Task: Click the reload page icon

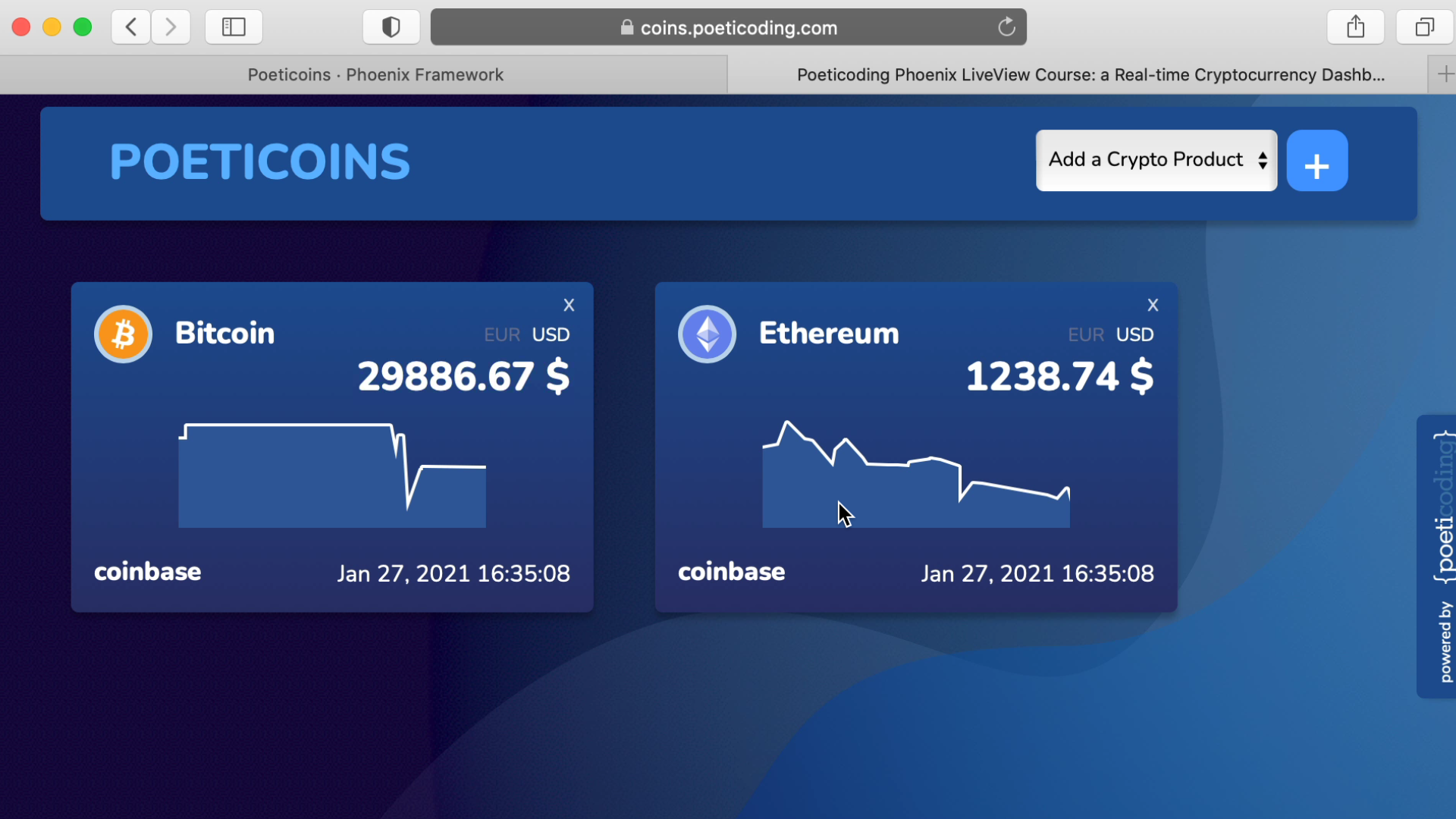Action: (x=1006, y=27)
